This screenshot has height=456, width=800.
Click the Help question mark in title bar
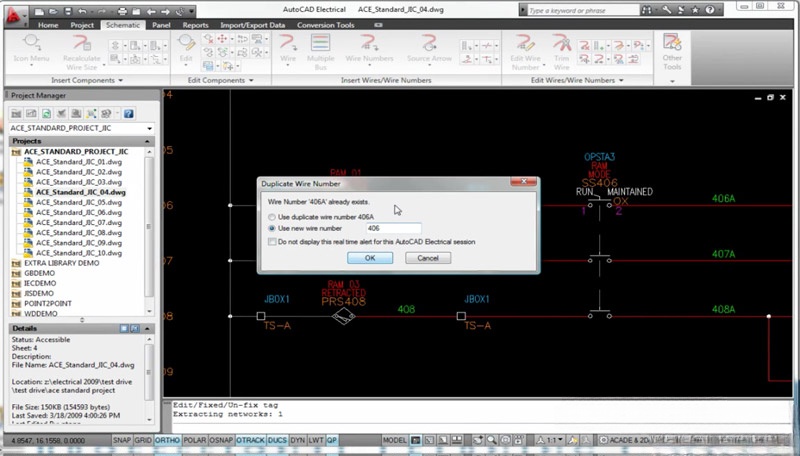710,10
